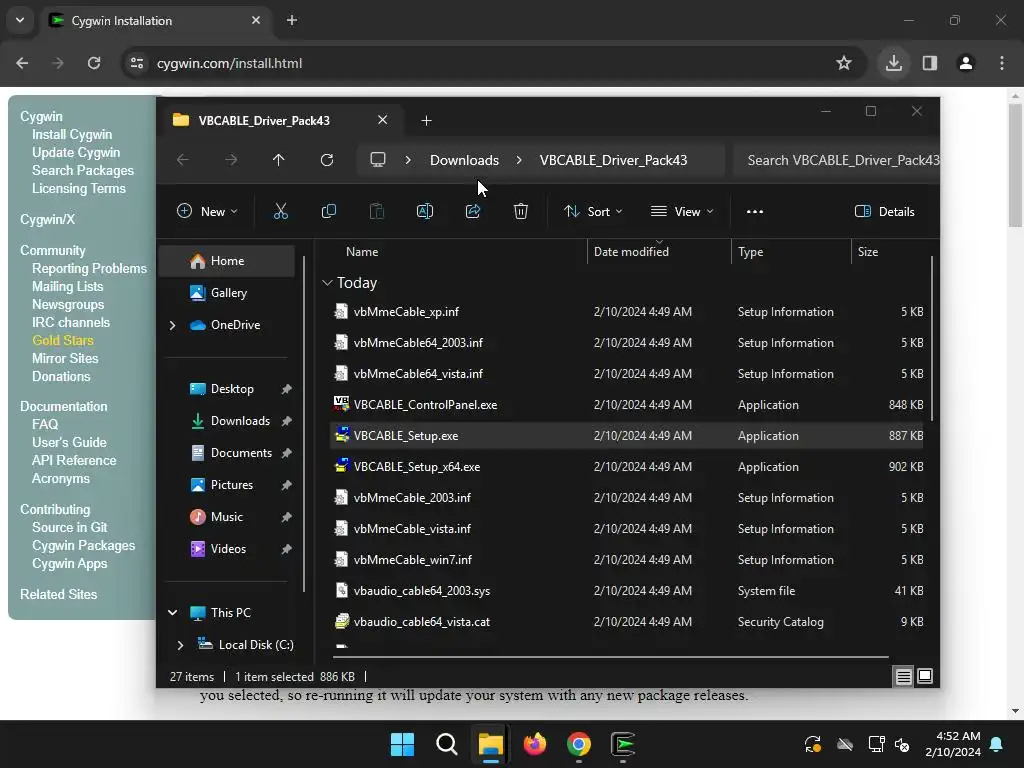Click the Explorer file list vertical scrollbar

[x=932, y=340]
